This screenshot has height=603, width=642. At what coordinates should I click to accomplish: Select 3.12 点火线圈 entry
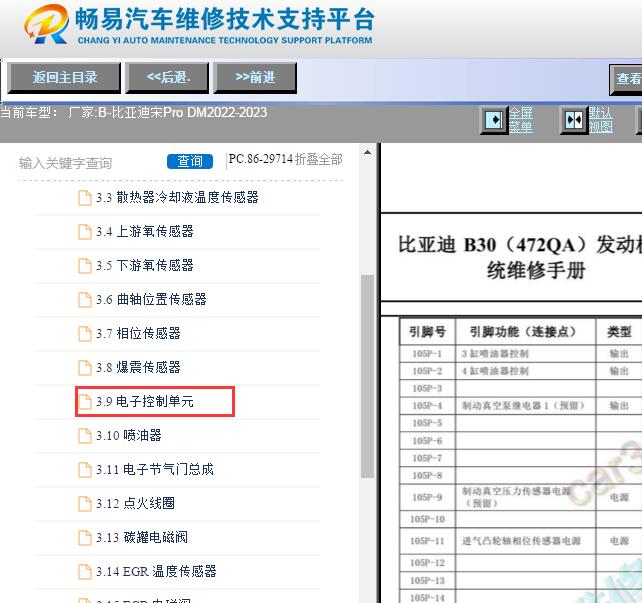click(x=135, y=504)
